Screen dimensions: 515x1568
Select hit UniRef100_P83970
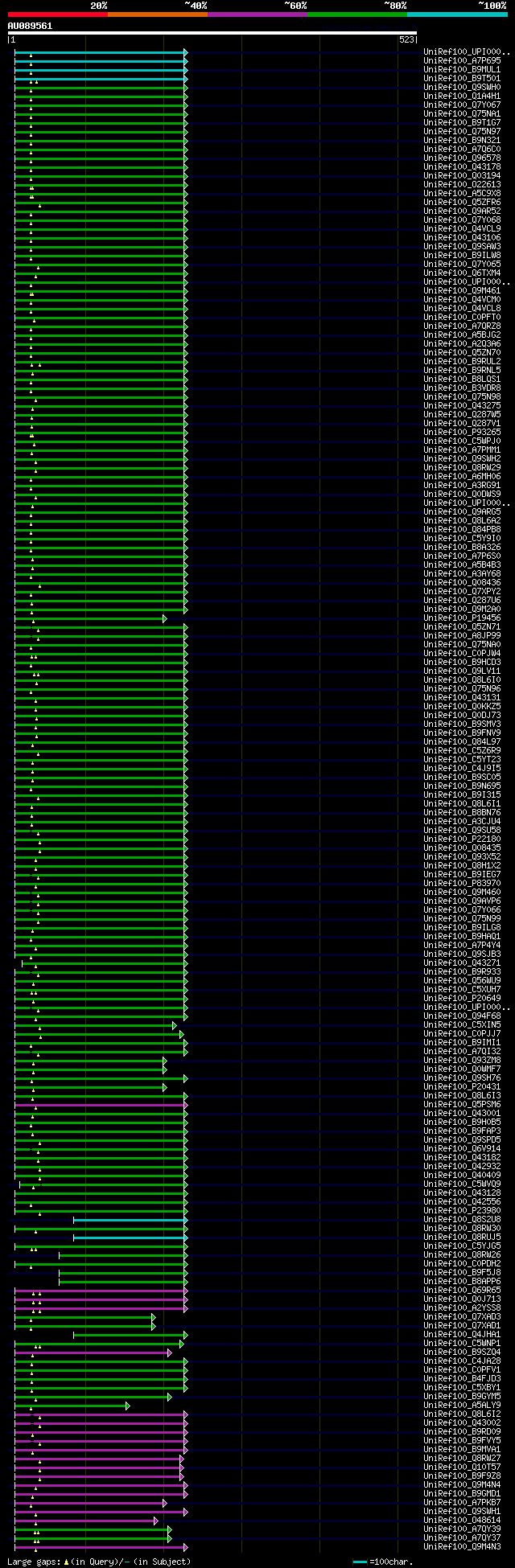pyautogui.click(x=462, y=883)
